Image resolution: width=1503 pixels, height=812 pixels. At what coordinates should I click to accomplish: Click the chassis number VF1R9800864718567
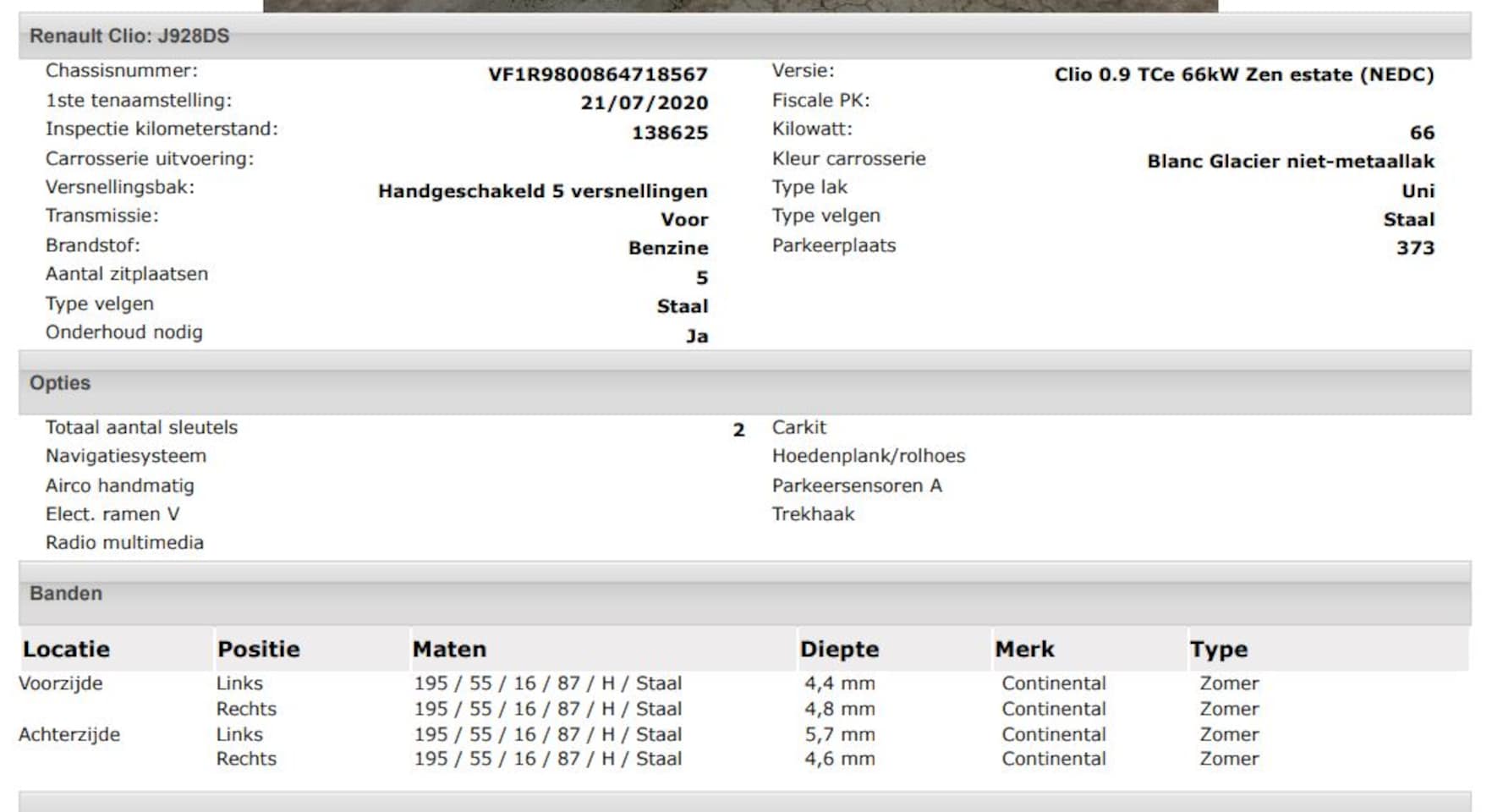coord(597,74)
